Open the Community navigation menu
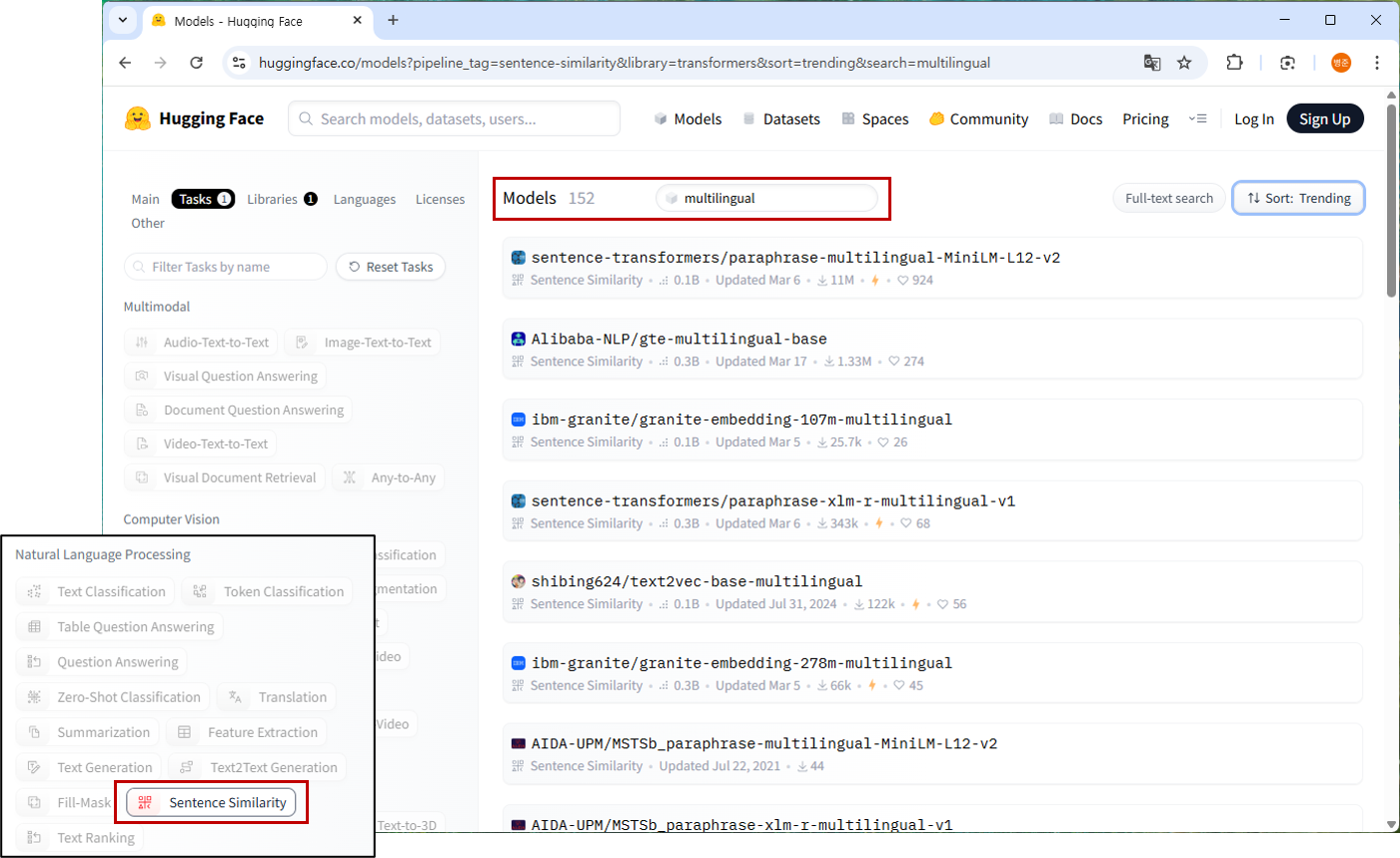This screenshot has height=858, width=1400. 978,119
